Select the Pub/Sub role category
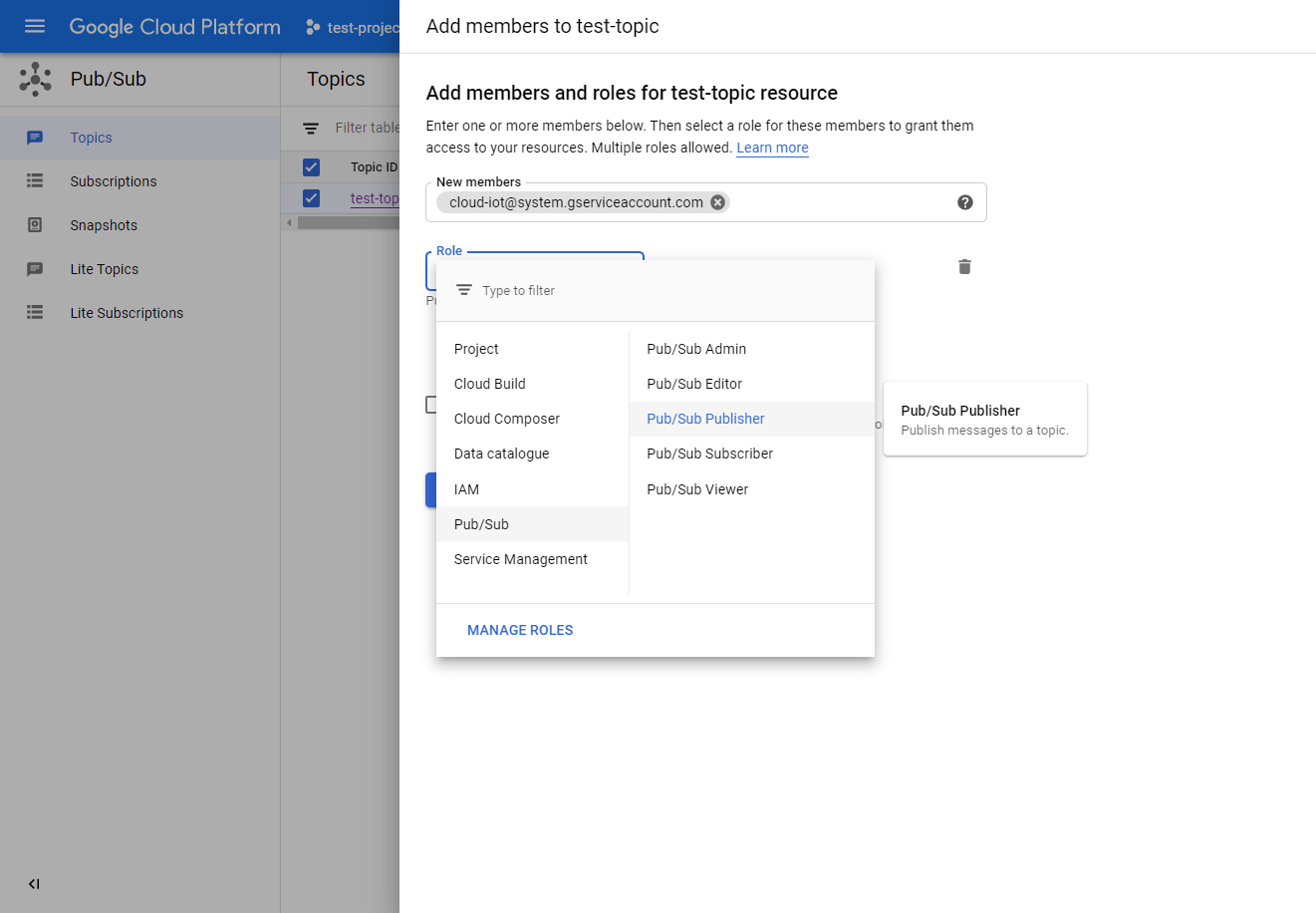 click(x=533, y=524)
